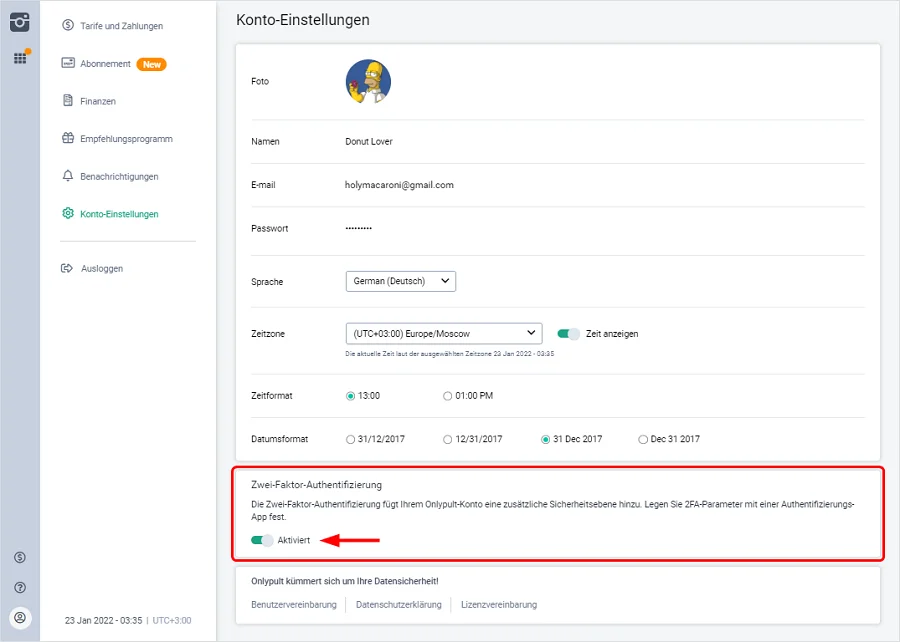The width and height of the screenshot is (900, 642).
Task: Click the Benachrichtigungen bell icon
Action: click(68, 176)
